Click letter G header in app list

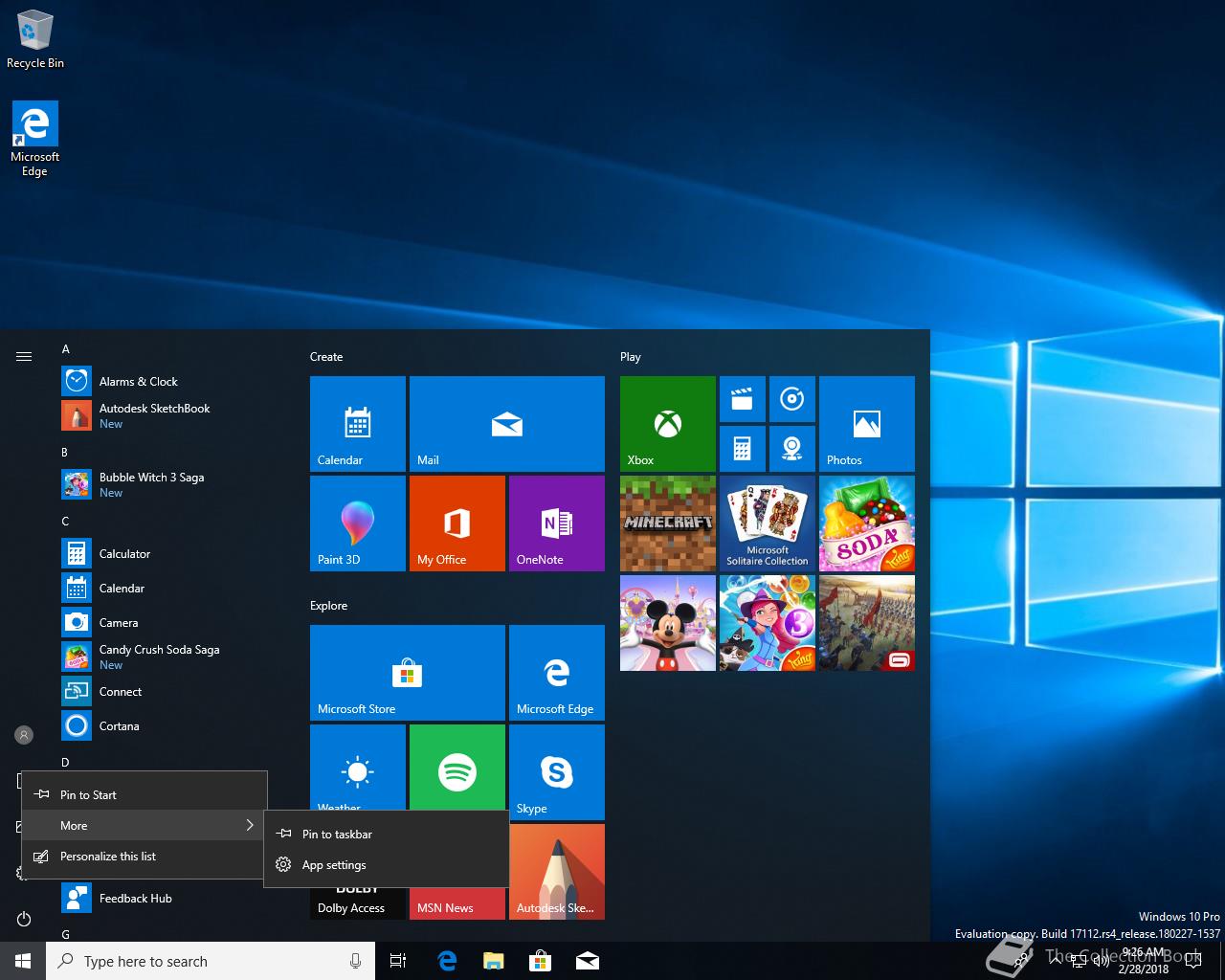click(x=65, y=934)
